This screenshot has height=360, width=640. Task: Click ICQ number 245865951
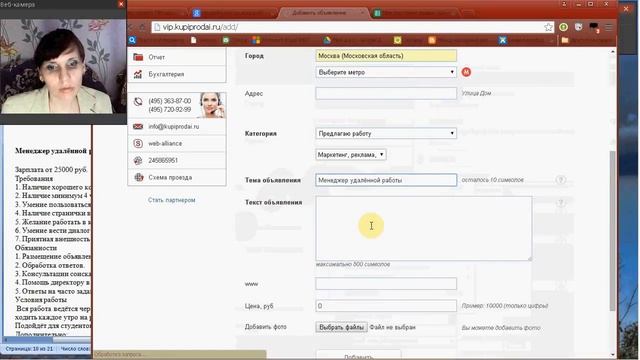click(x=163, y=160)
